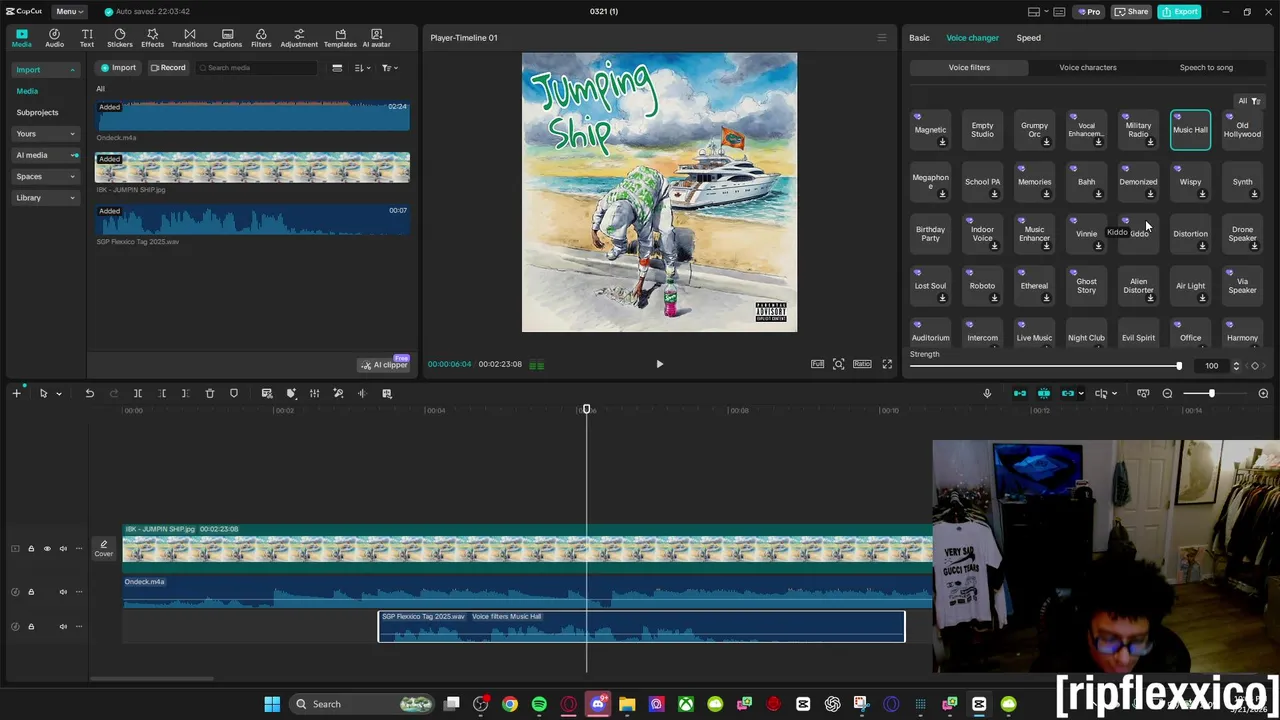
Task: Toggle lock on the Ondeck.m4a track
Action: coord(31,591)
